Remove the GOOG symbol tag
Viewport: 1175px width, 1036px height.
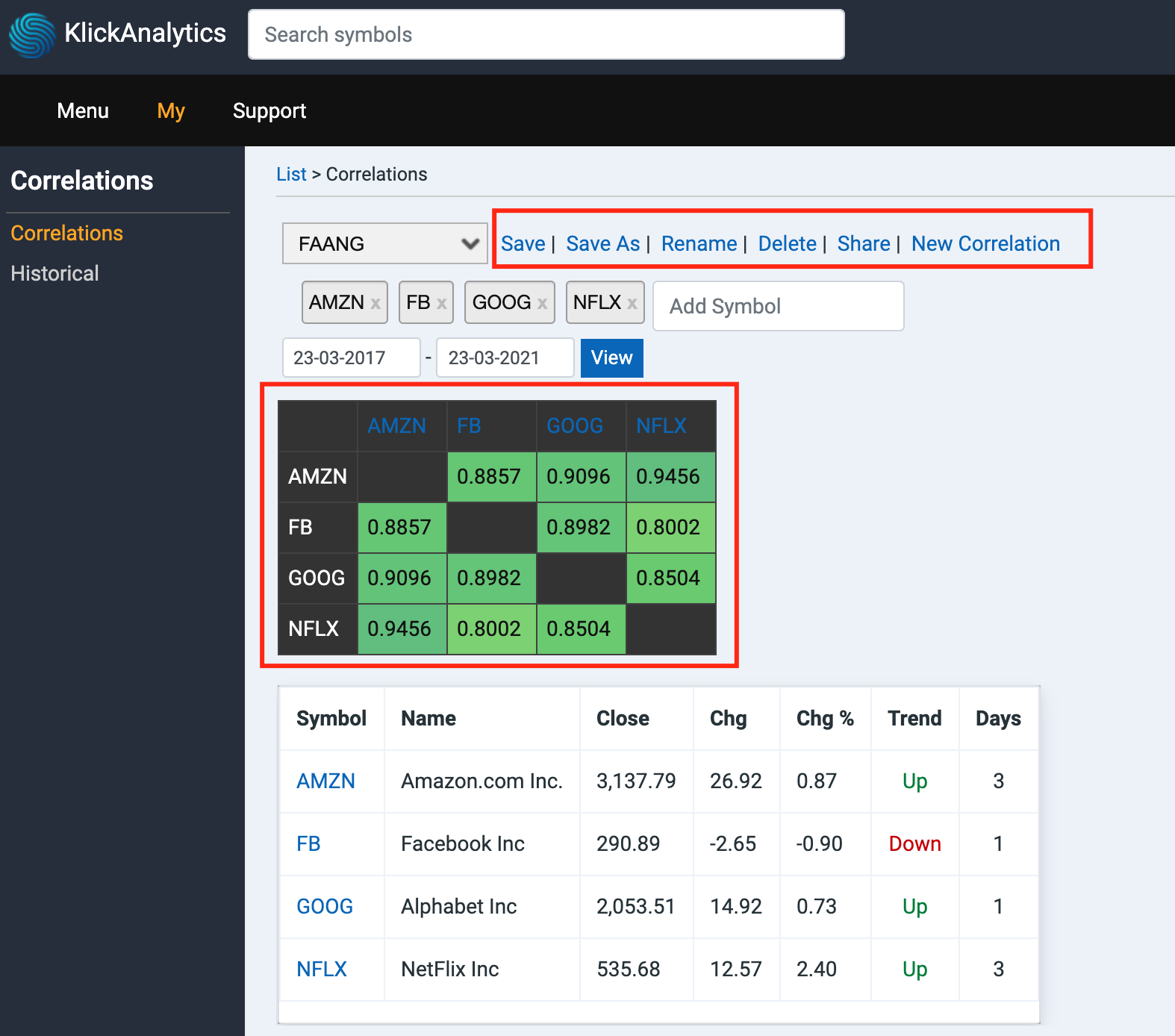coord(543,304)
